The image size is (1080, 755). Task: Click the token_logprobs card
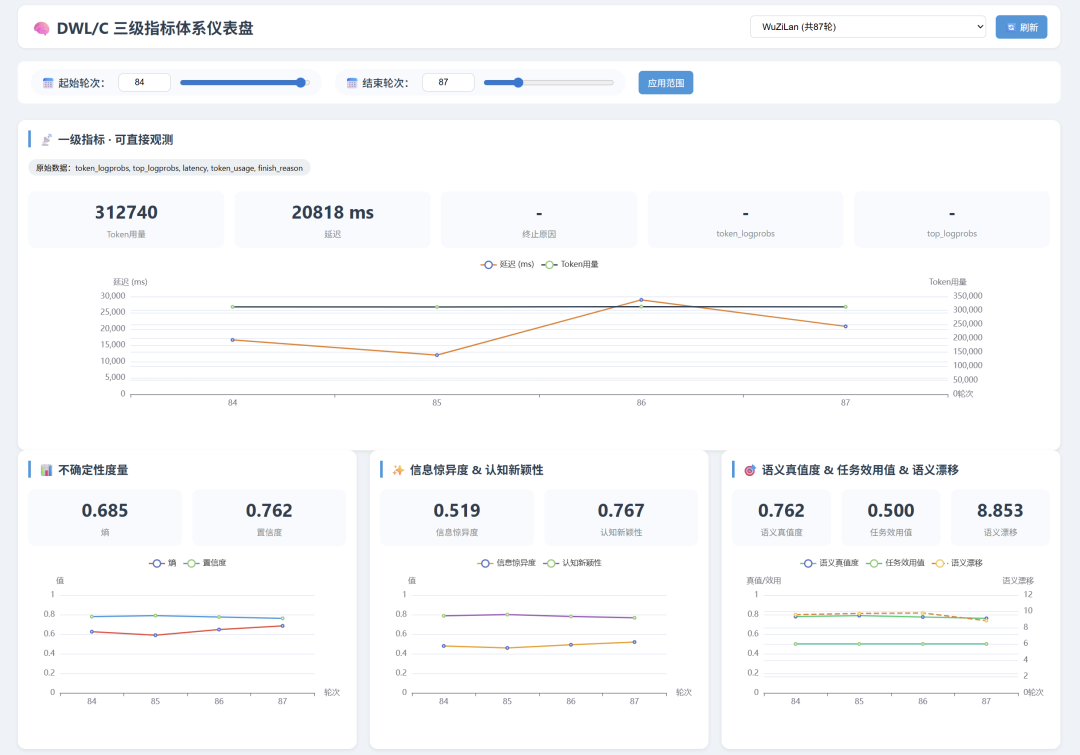745,220
